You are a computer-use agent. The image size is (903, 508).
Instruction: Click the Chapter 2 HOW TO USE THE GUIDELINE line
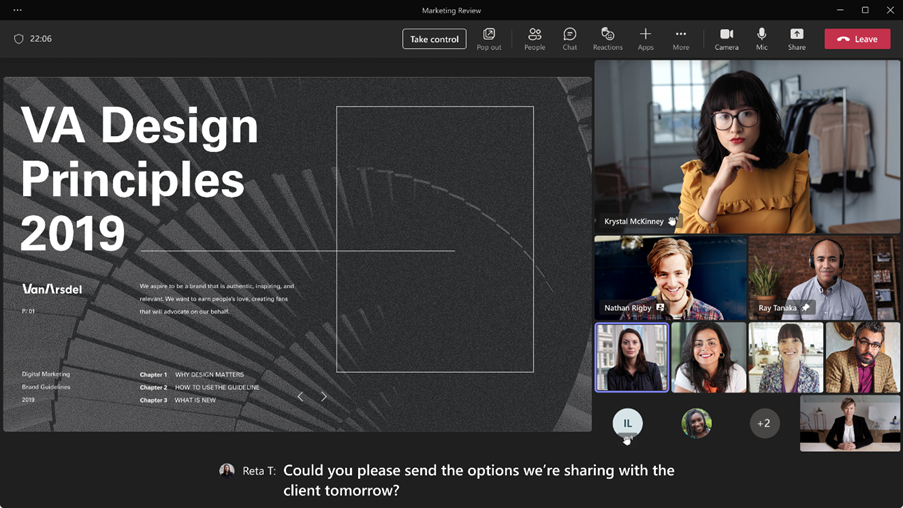tap(200, 387)
